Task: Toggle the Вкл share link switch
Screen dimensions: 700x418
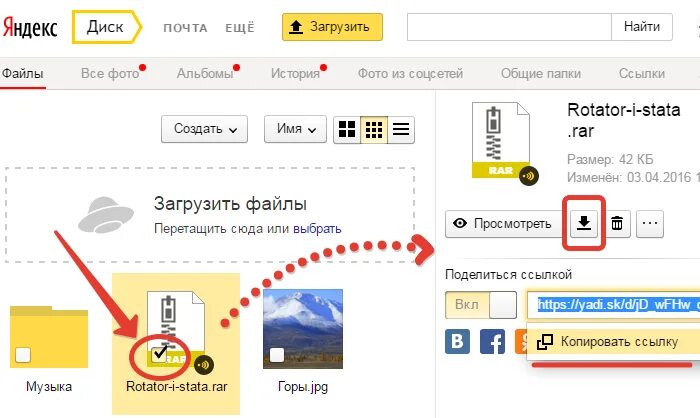Action: [x=481, y=305]
